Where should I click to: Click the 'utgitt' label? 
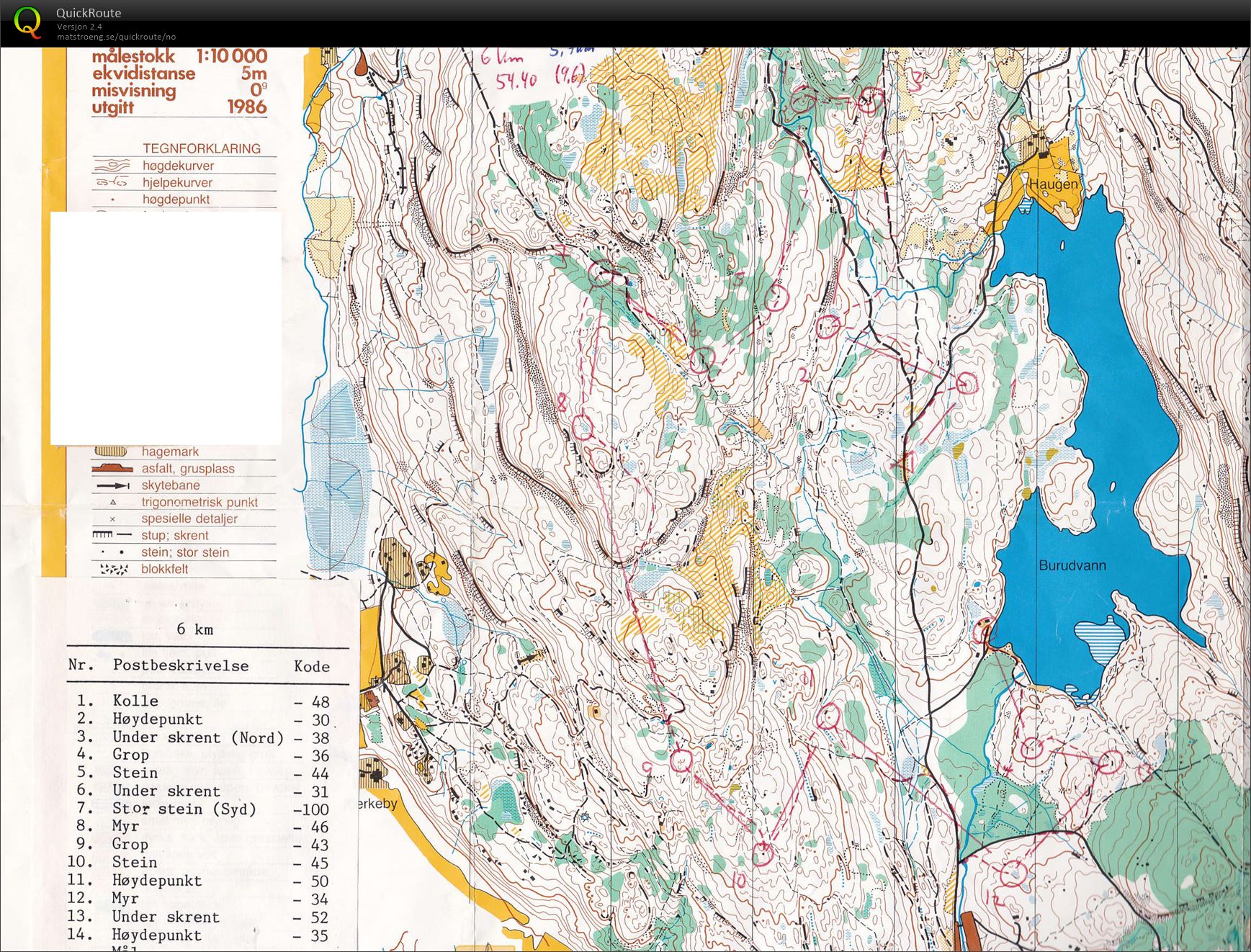point(112,107)
